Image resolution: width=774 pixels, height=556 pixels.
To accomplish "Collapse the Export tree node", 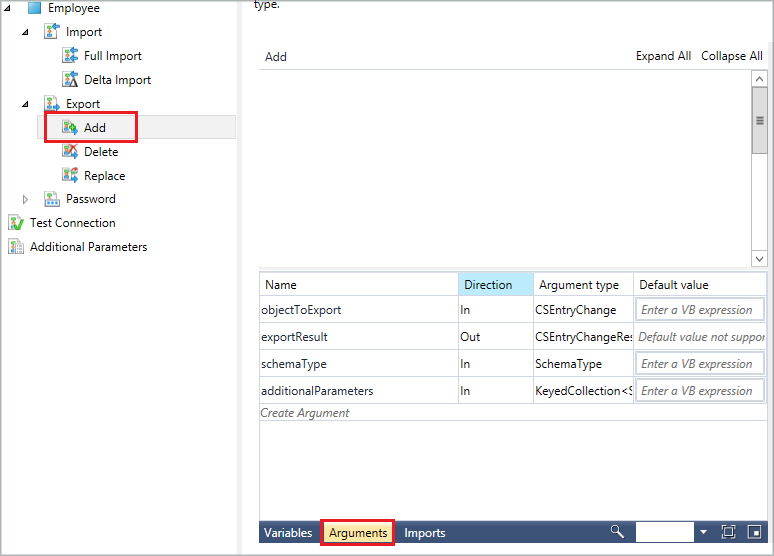I will [25, 104].
